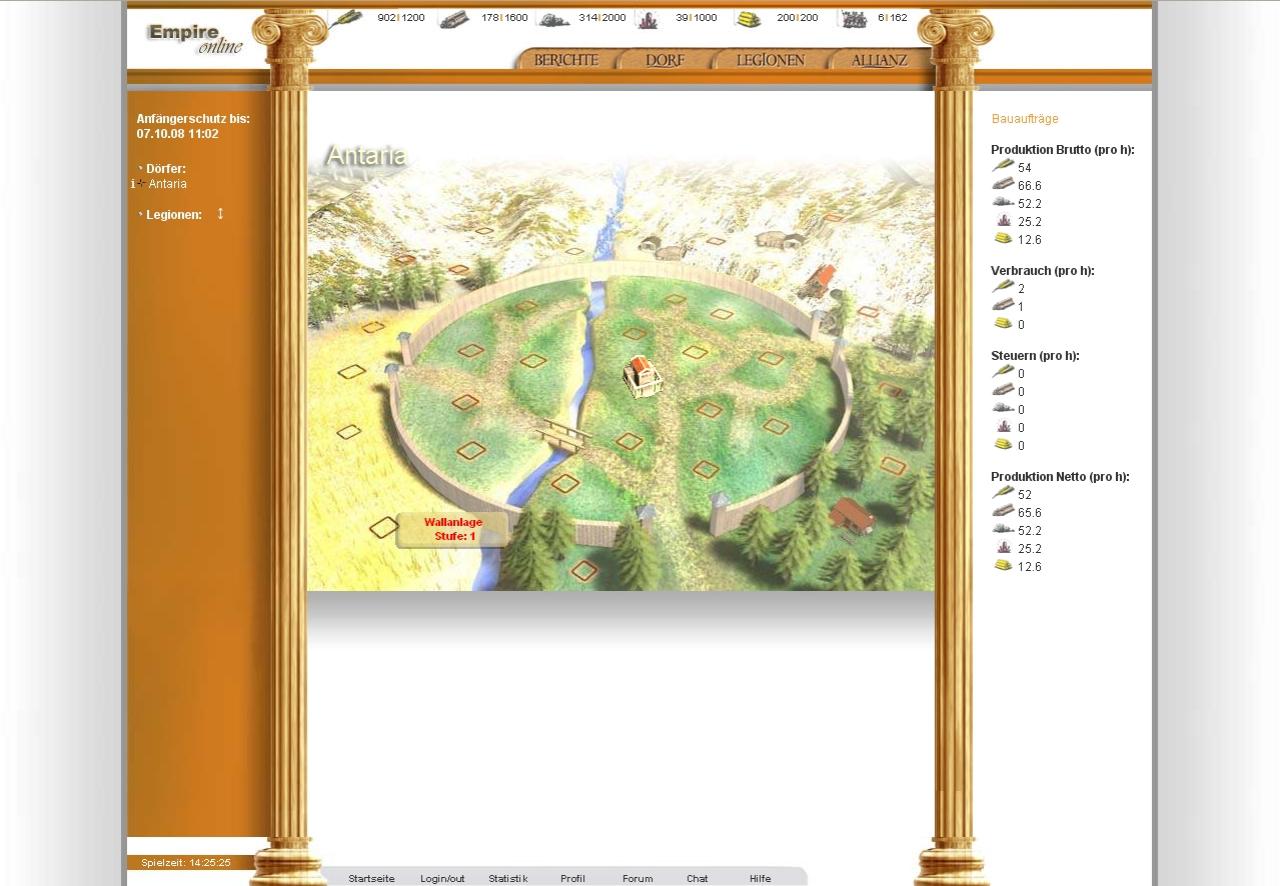This screenshot has width=1280, height=886.
Task: Click the Verbrauch (pro h) heading
Action: [x=1043, y=271]
